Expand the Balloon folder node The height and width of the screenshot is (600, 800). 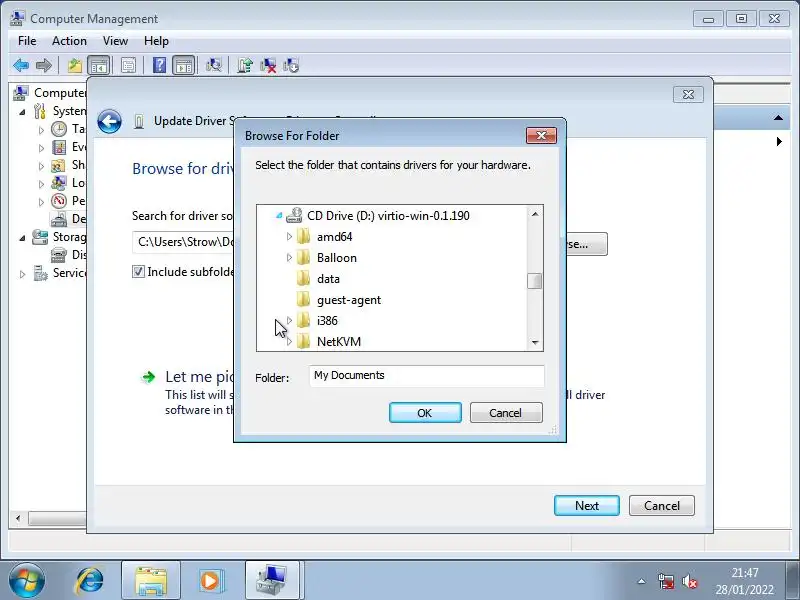click(x=289, y=258)
